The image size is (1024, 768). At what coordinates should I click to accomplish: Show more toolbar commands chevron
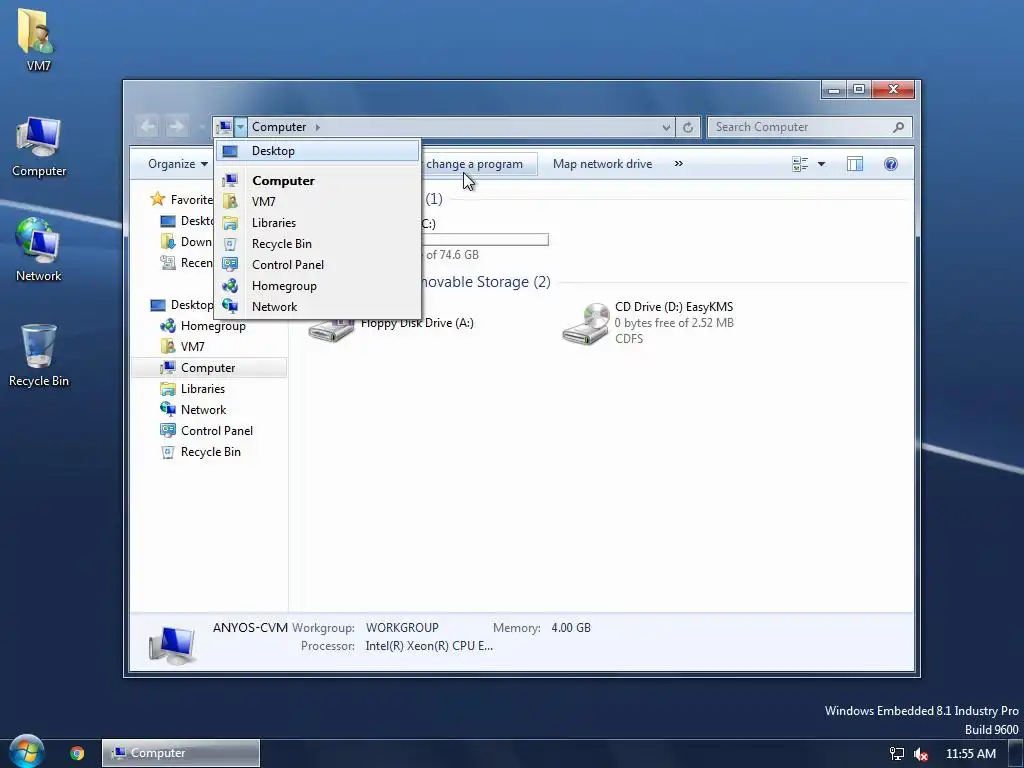tap(679, 164)
